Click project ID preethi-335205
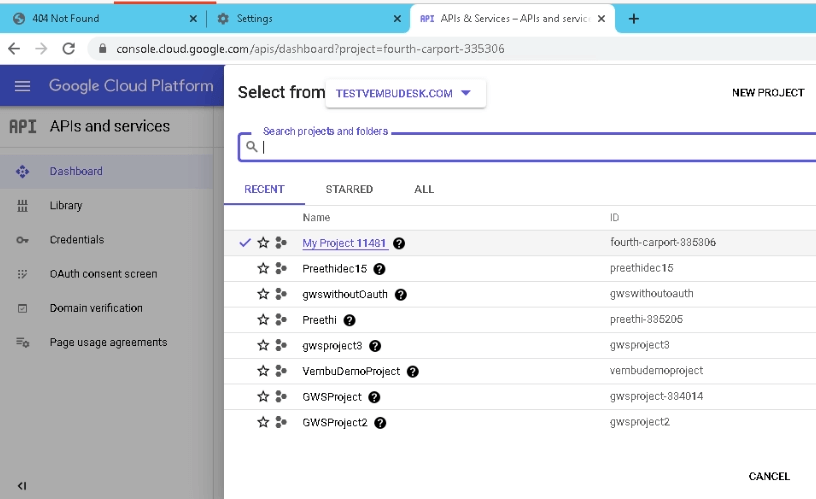Viewport: 816px width, 499px height. pyautogui.click(x=646, y=319)
